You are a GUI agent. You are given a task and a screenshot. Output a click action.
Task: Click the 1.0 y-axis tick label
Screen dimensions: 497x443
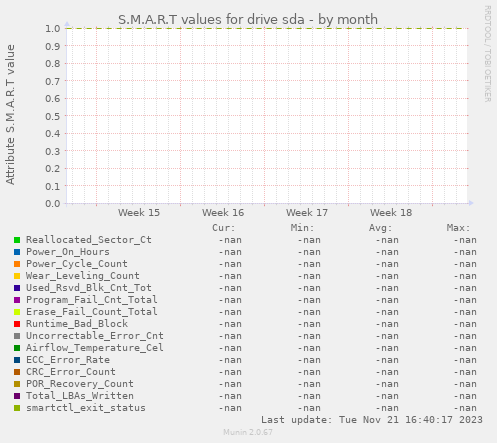point(53,28)
